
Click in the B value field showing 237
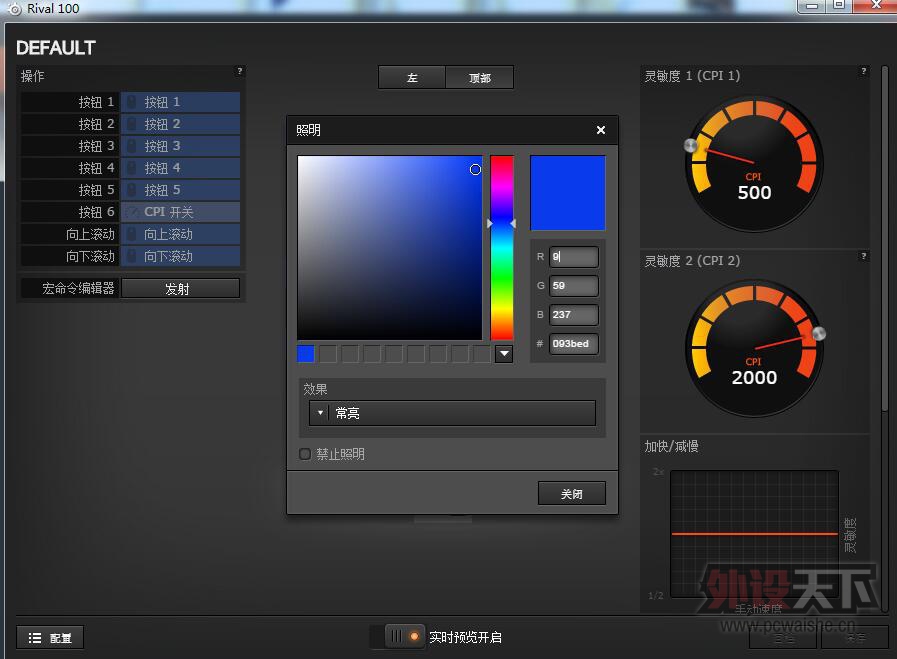click(x=574, y=315)
